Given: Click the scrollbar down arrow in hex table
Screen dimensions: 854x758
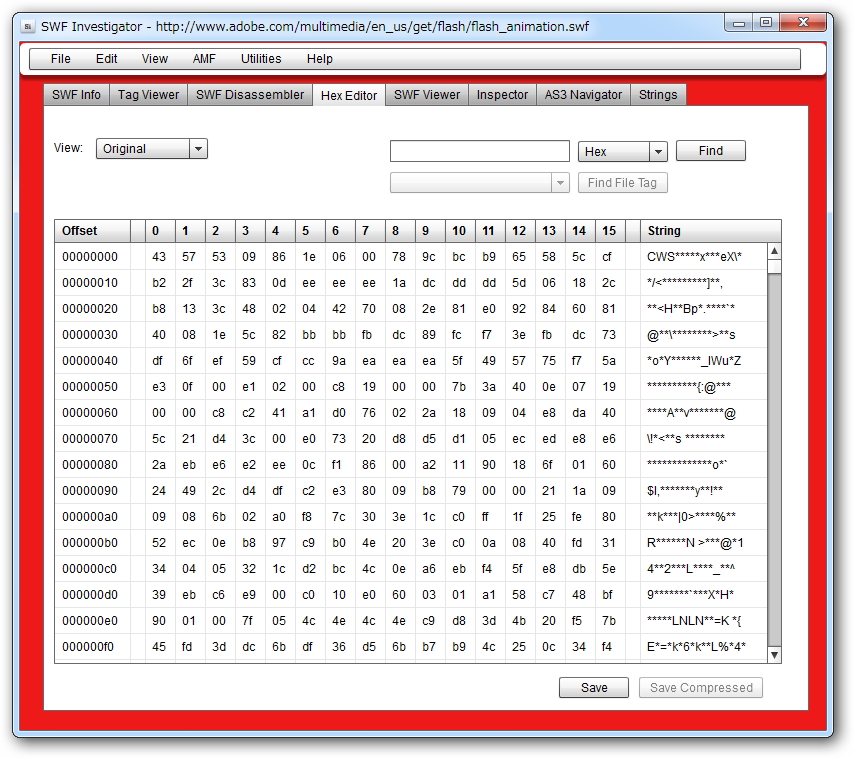Looking at the screenshot, I should pyautogui.click(x=774, y=655).
